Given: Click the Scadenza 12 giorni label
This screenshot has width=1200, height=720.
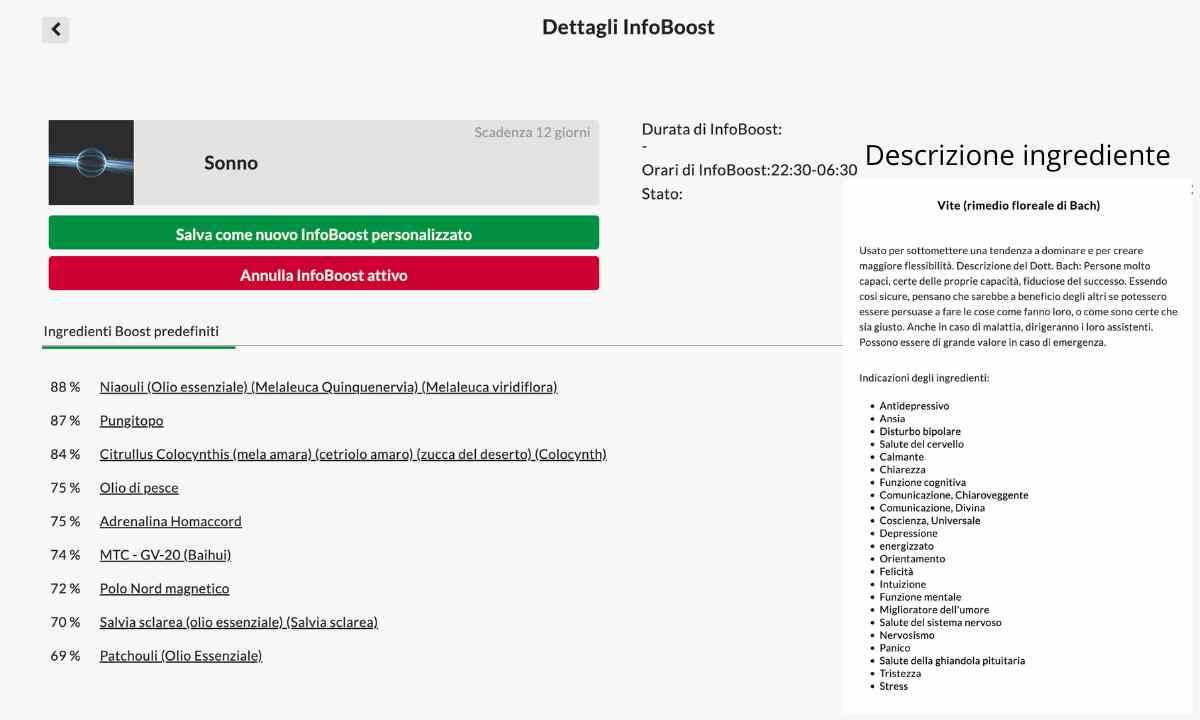Looking at the screenshot, I should pyautogui.click(x=532, y=132).
